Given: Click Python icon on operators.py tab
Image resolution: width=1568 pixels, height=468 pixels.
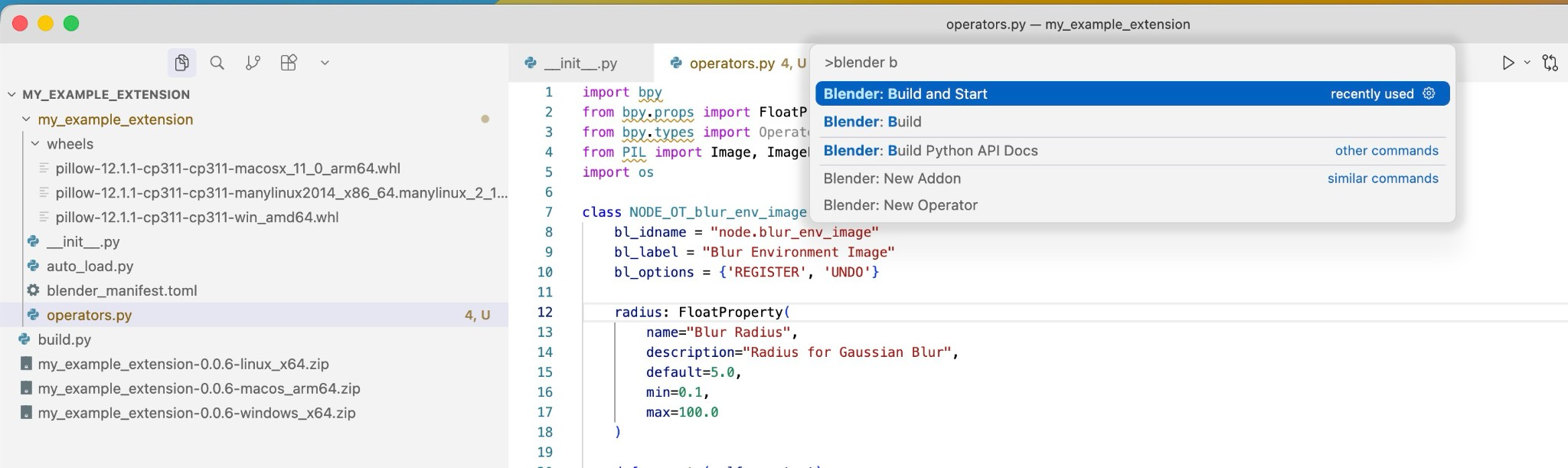Looking at the screenshot, I should click(x=675, y=63).
